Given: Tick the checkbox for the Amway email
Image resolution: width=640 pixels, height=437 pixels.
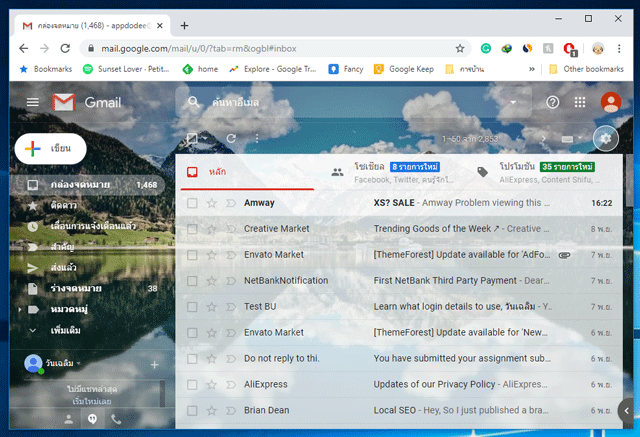Looking at the screenshot, I should (x=192, y=203).
